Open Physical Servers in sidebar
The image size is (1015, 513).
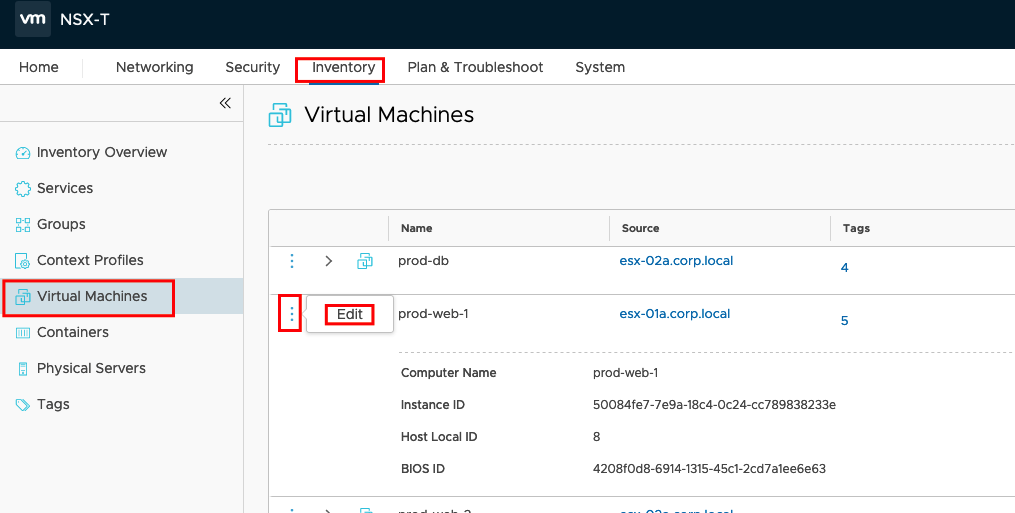point(91,369)
